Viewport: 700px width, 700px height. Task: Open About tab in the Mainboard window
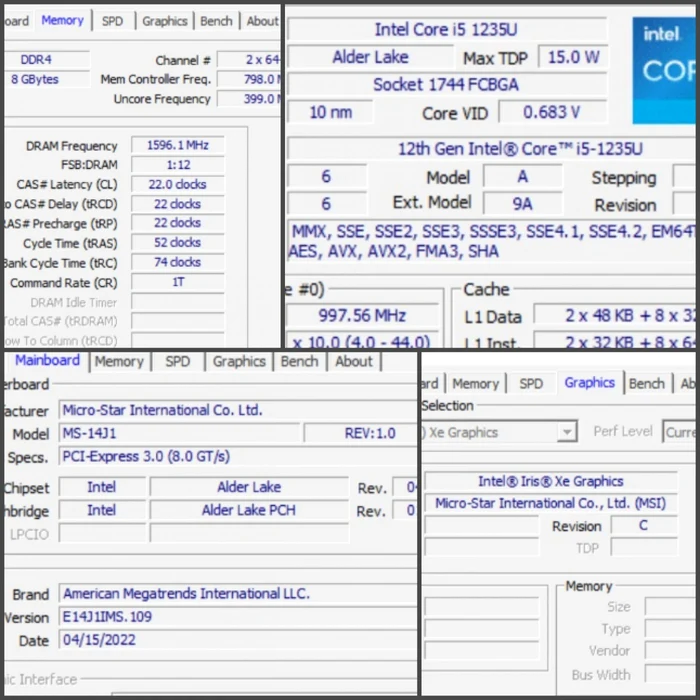(x=354, y=361)
